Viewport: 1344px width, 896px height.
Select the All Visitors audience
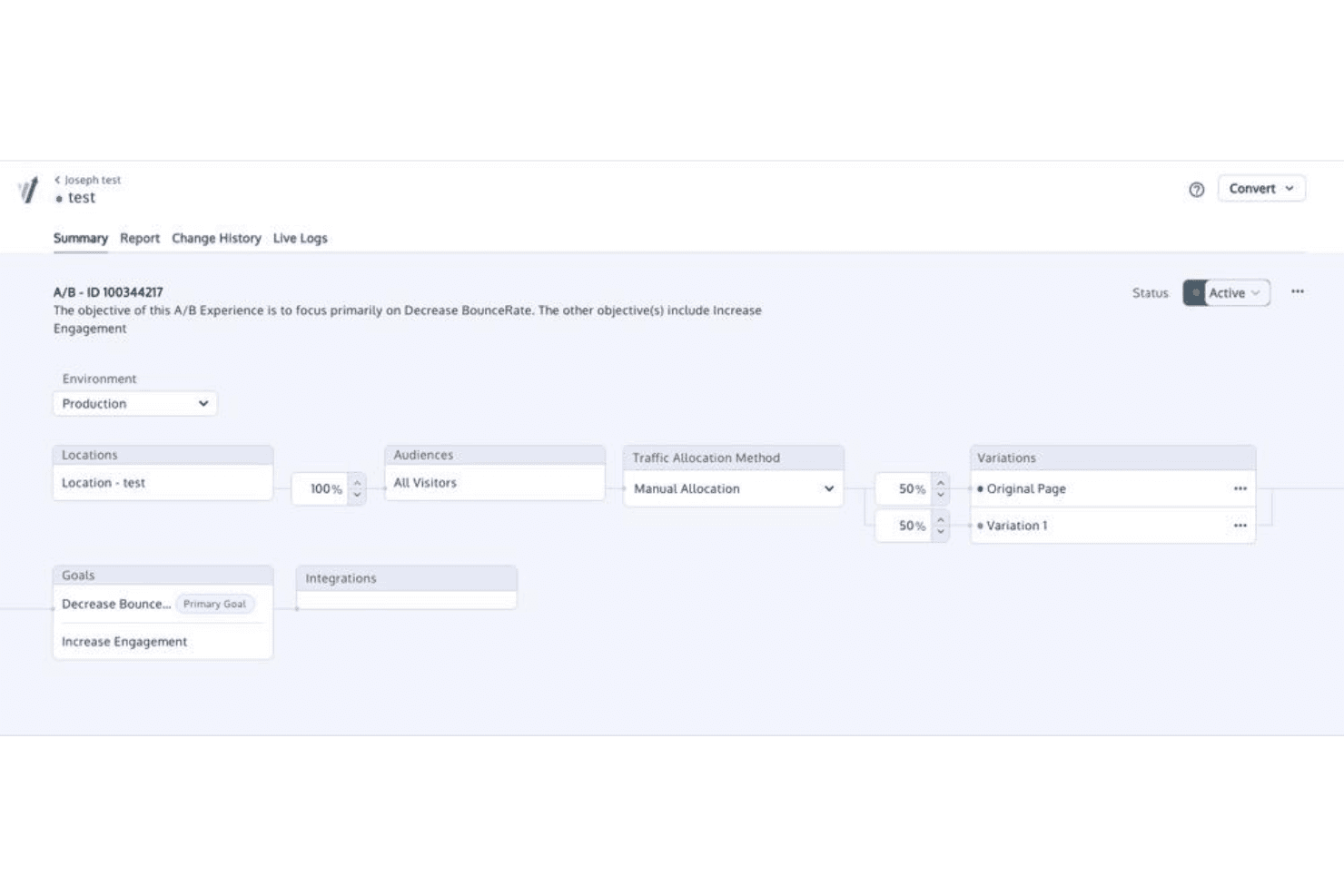(495, 483)
